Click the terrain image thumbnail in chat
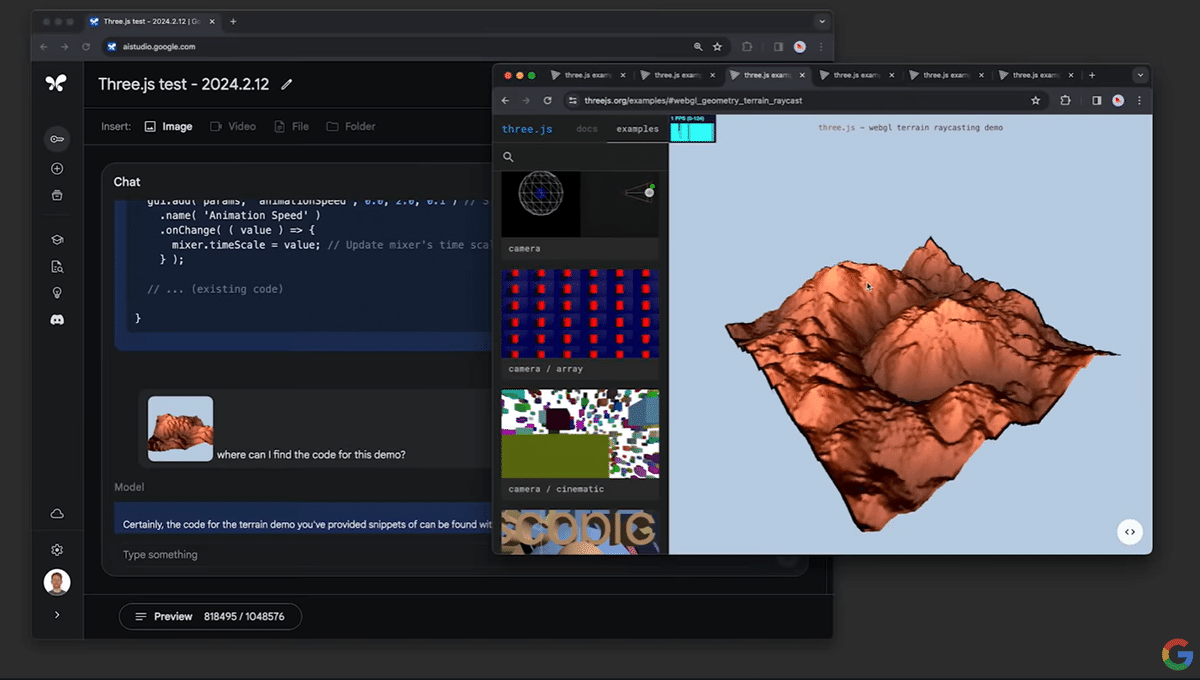This screenshot has height=680, width=1200. 180,429
